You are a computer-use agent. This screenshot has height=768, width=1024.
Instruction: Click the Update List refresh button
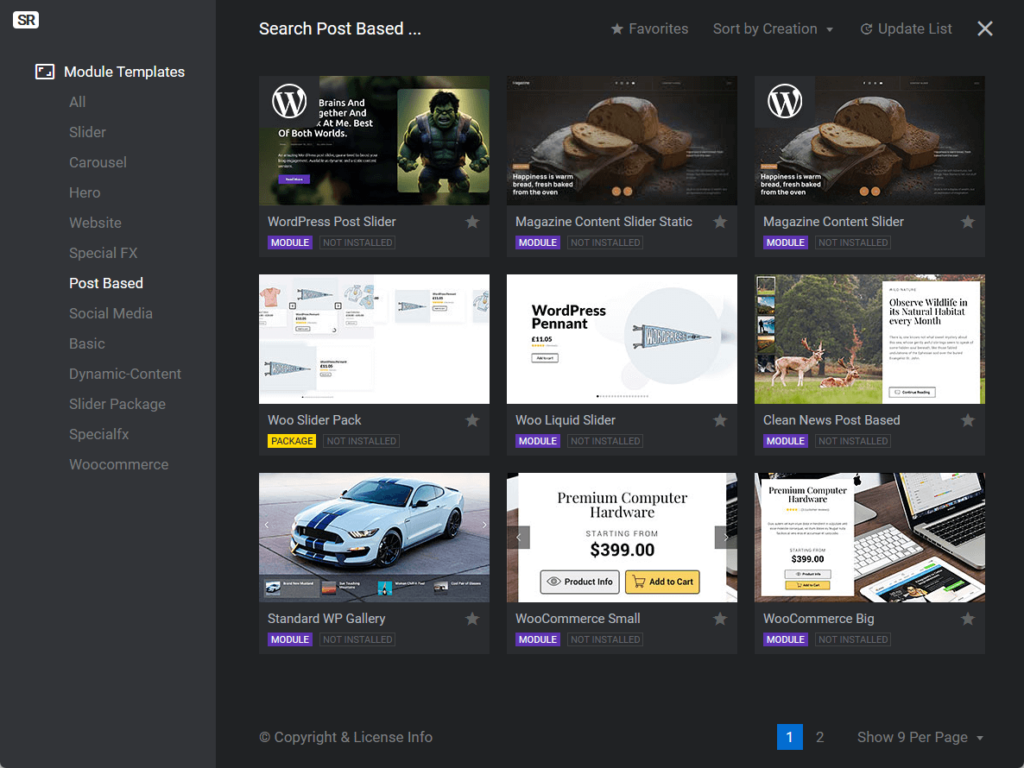point(906,29)
